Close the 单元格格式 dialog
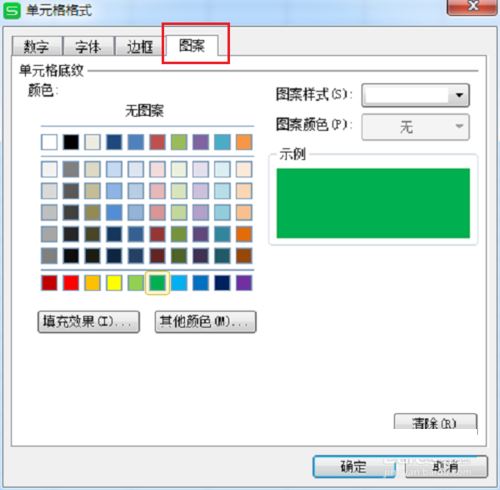500x490 pixels. click(472, 7)
